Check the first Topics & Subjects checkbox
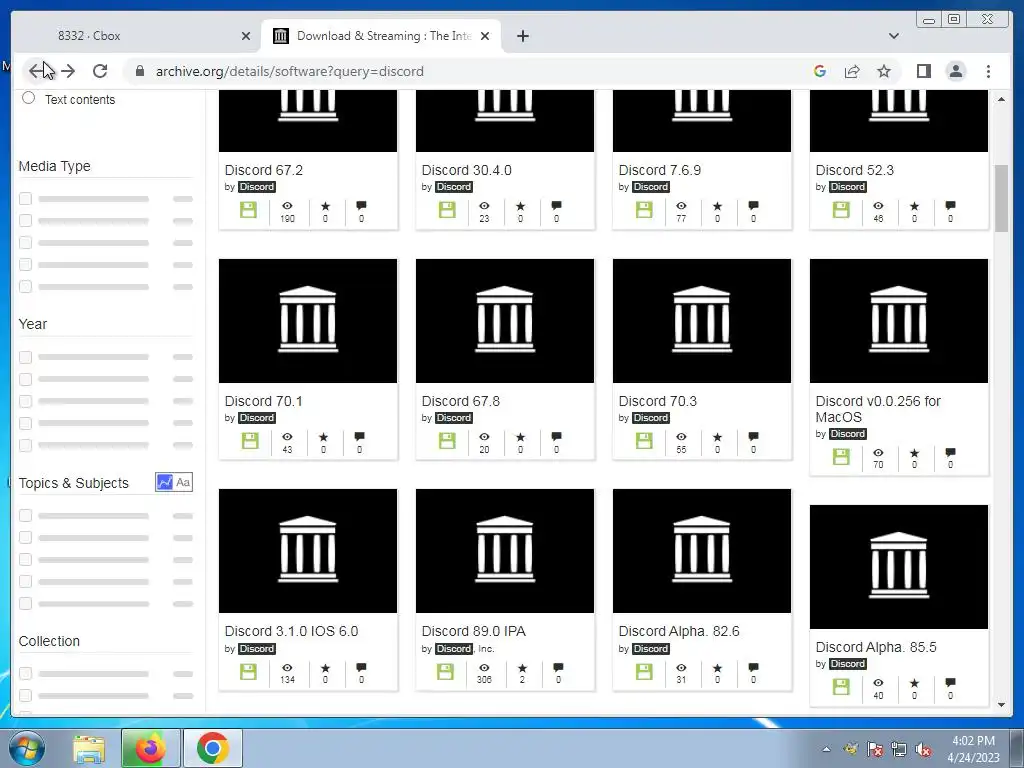Screen dimensions: 1024x768 pyautogui.click(x=25, y=515)
